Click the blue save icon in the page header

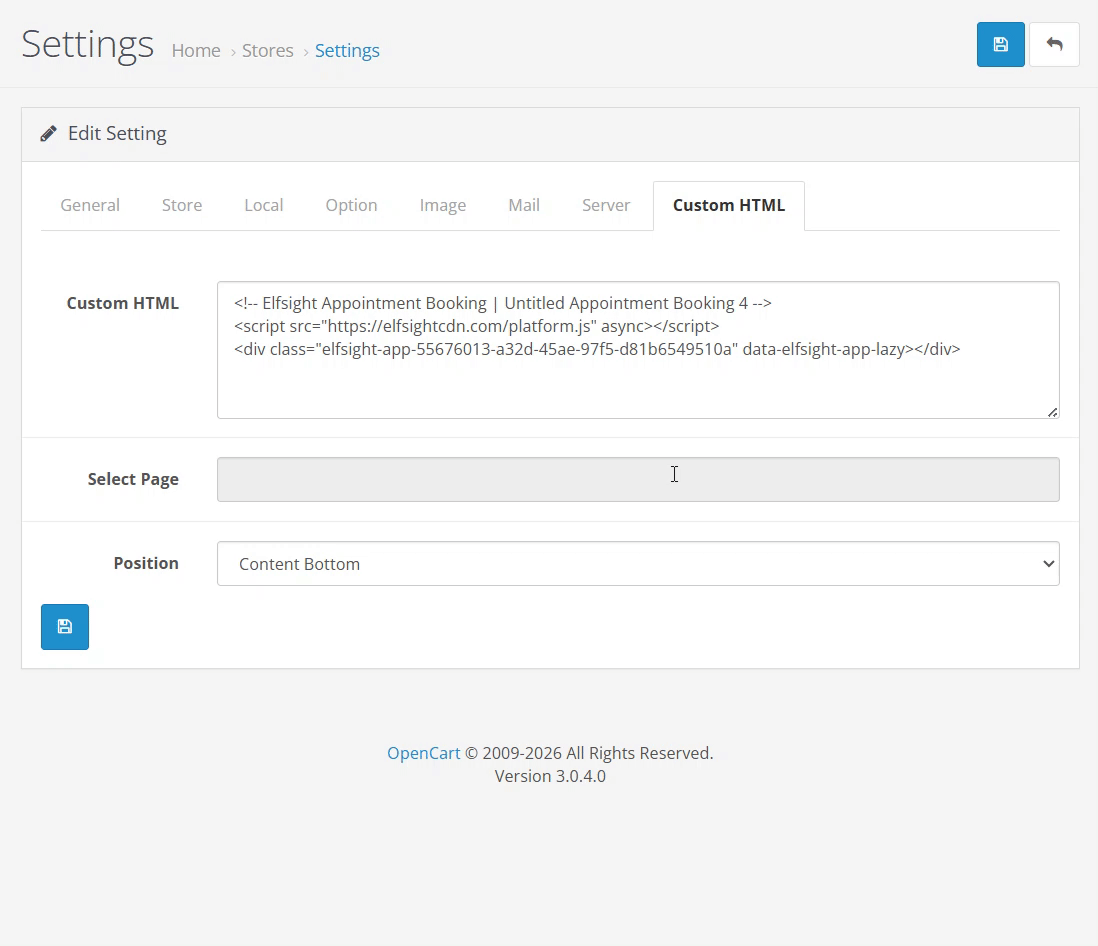point(1001,45)
